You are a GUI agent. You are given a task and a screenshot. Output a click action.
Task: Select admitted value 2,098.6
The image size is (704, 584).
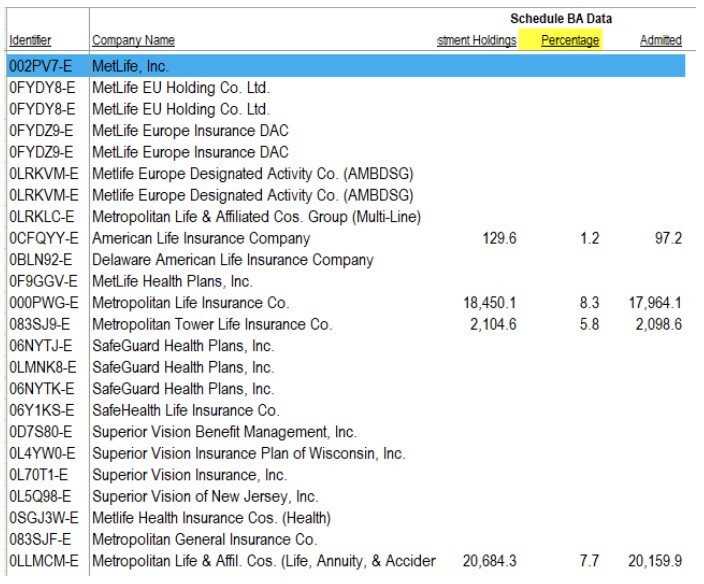tap(659, 325)
